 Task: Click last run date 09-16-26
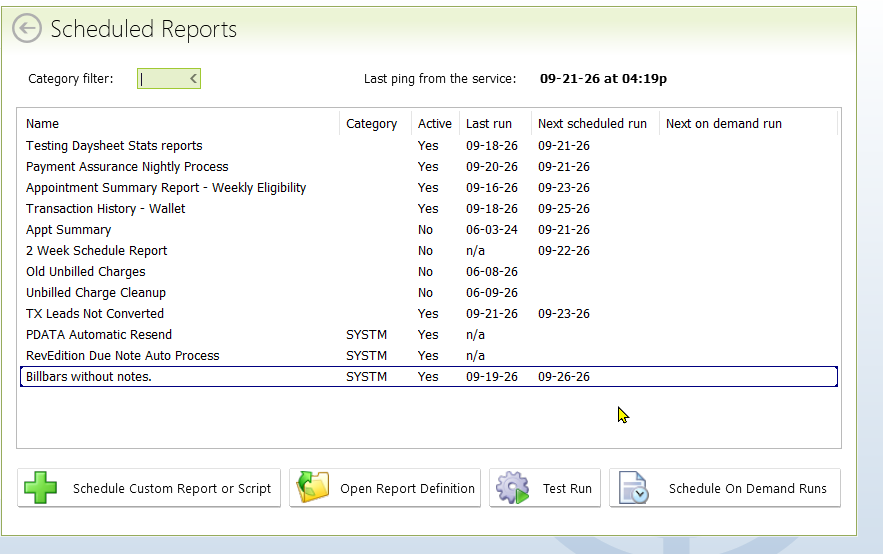[492, 187]
